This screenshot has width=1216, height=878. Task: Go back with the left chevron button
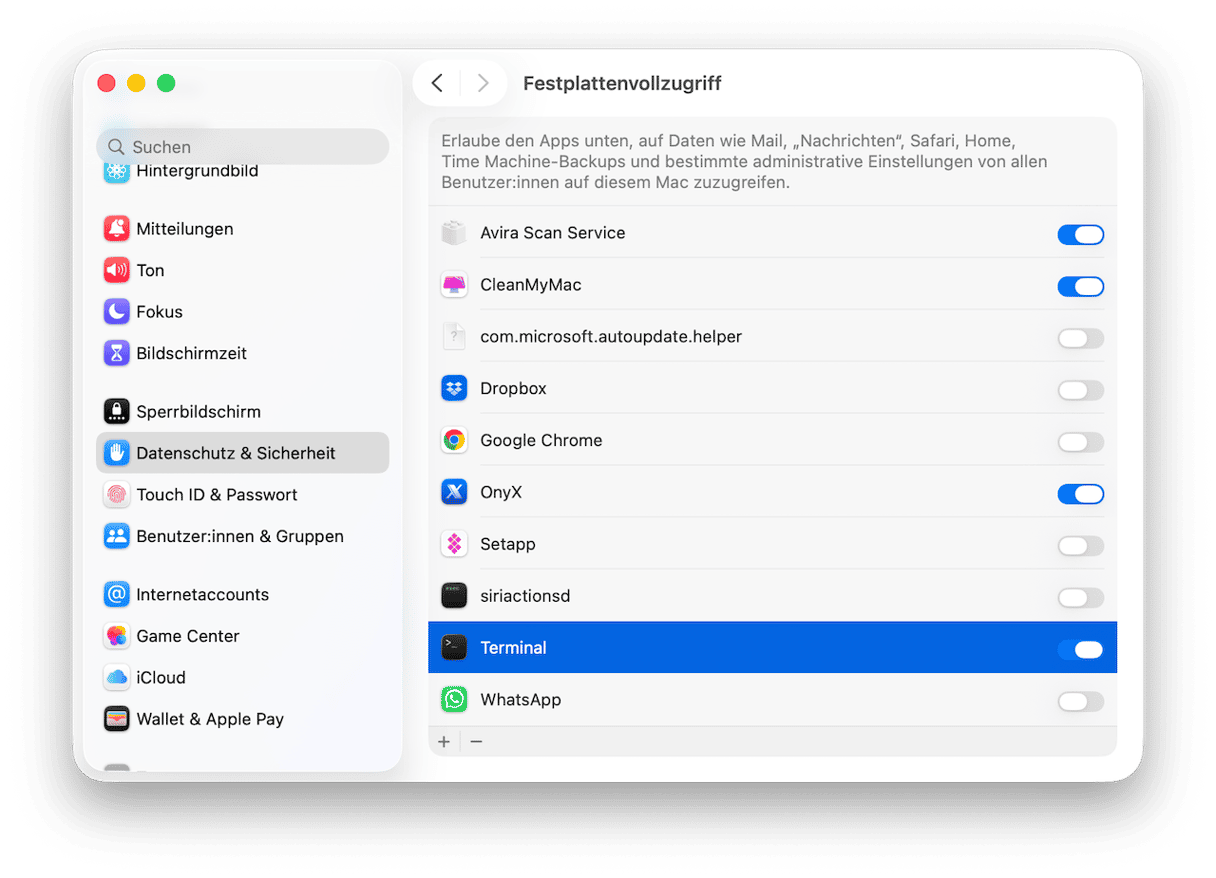pyautogui.click(x=437, y=83)
